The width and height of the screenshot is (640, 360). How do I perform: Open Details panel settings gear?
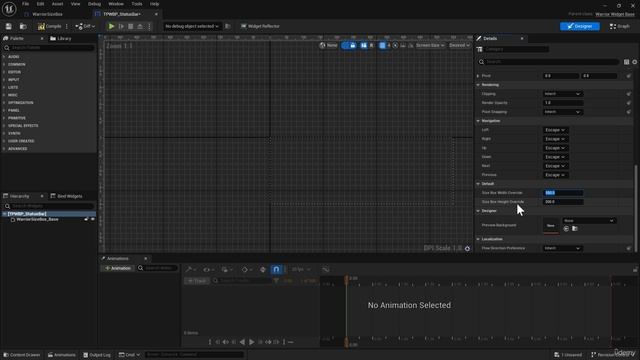[x=635, y=62]
